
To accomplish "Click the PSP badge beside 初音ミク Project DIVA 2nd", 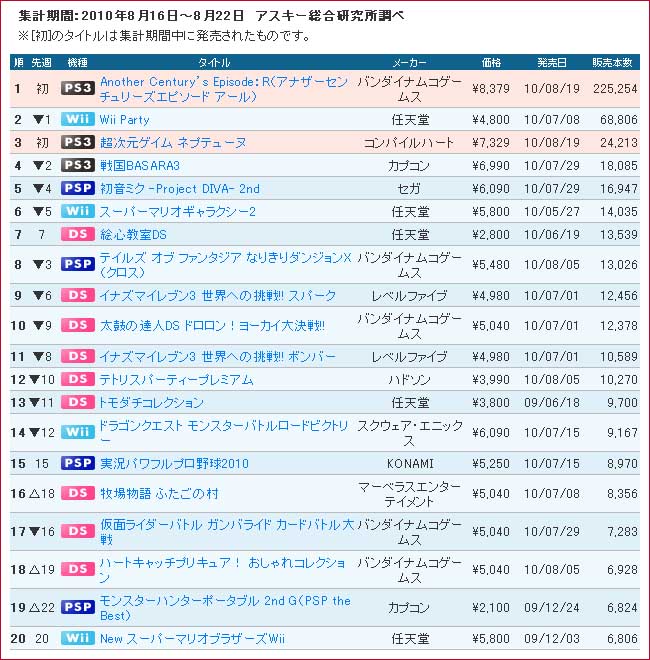I will (77, 188).
